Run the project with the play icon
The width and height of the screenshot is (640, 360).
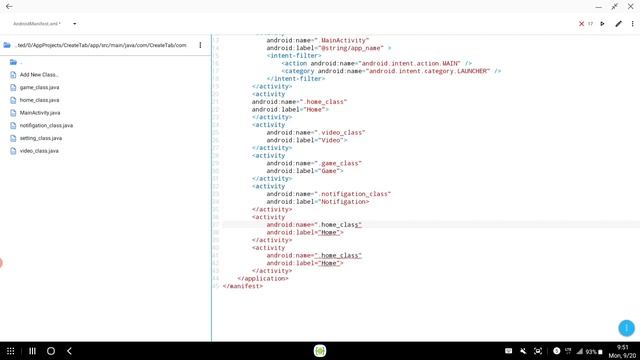(x=602, y=24)
